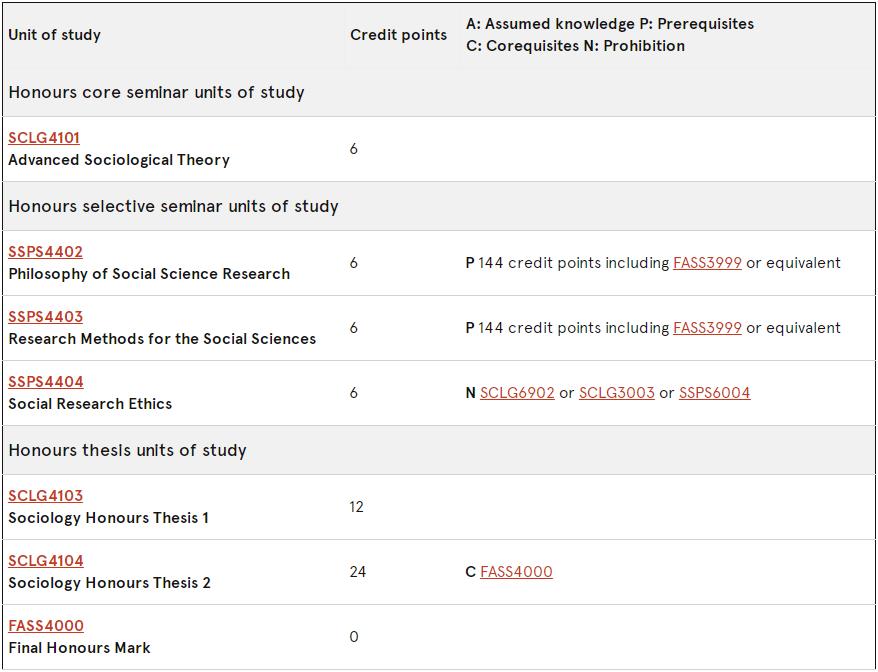Select the Honours selective seminar units heading

click(x=174, y=207)
